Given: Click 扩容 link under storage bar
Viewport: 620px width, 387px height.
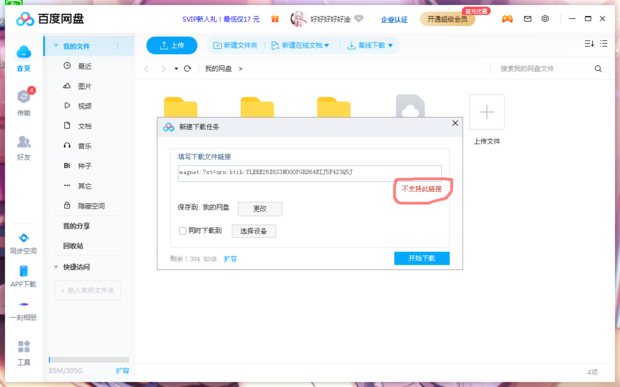Looking at the screenshot, I should [x=122, y=371].
